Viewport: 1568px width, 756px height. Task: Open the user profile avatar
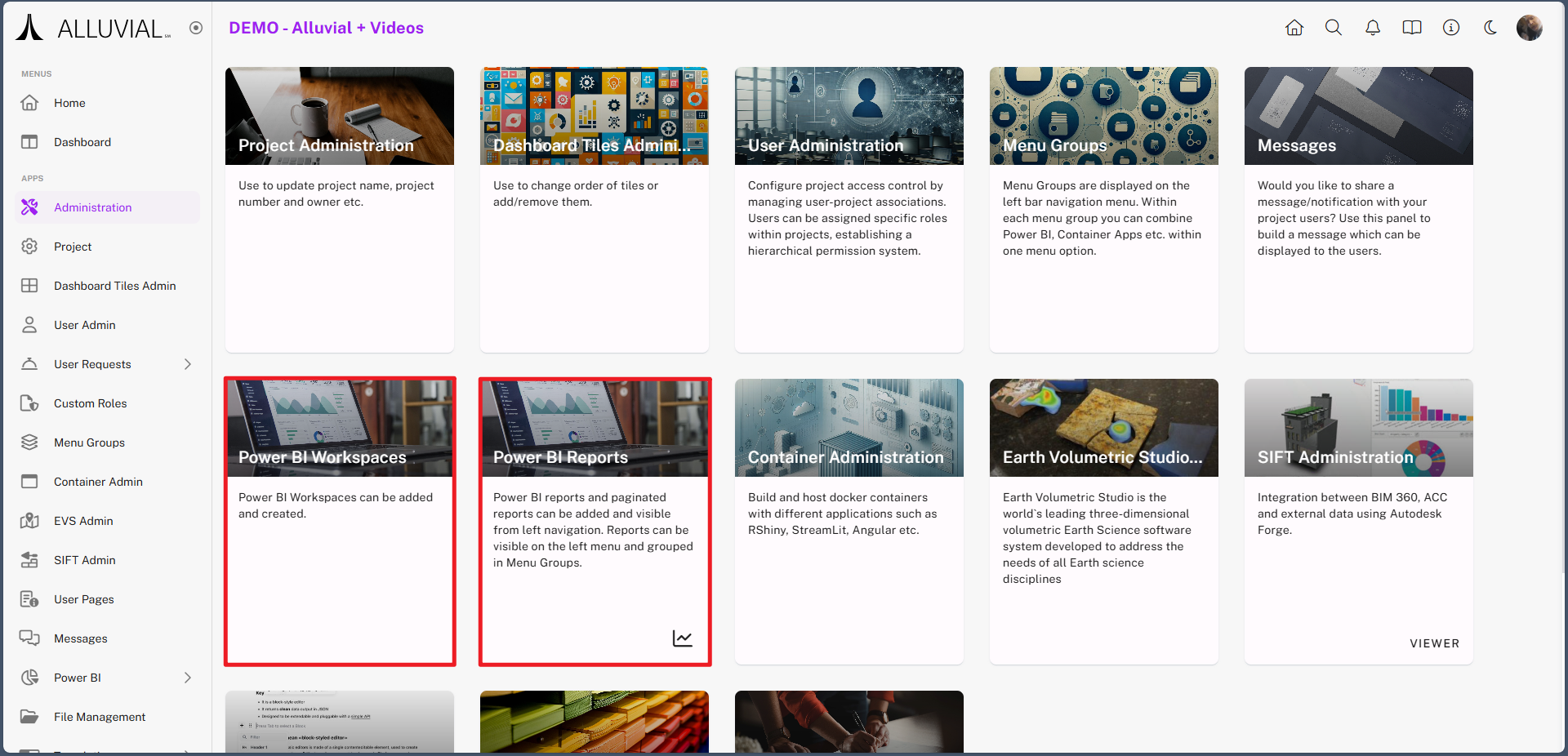point(1529,28)
